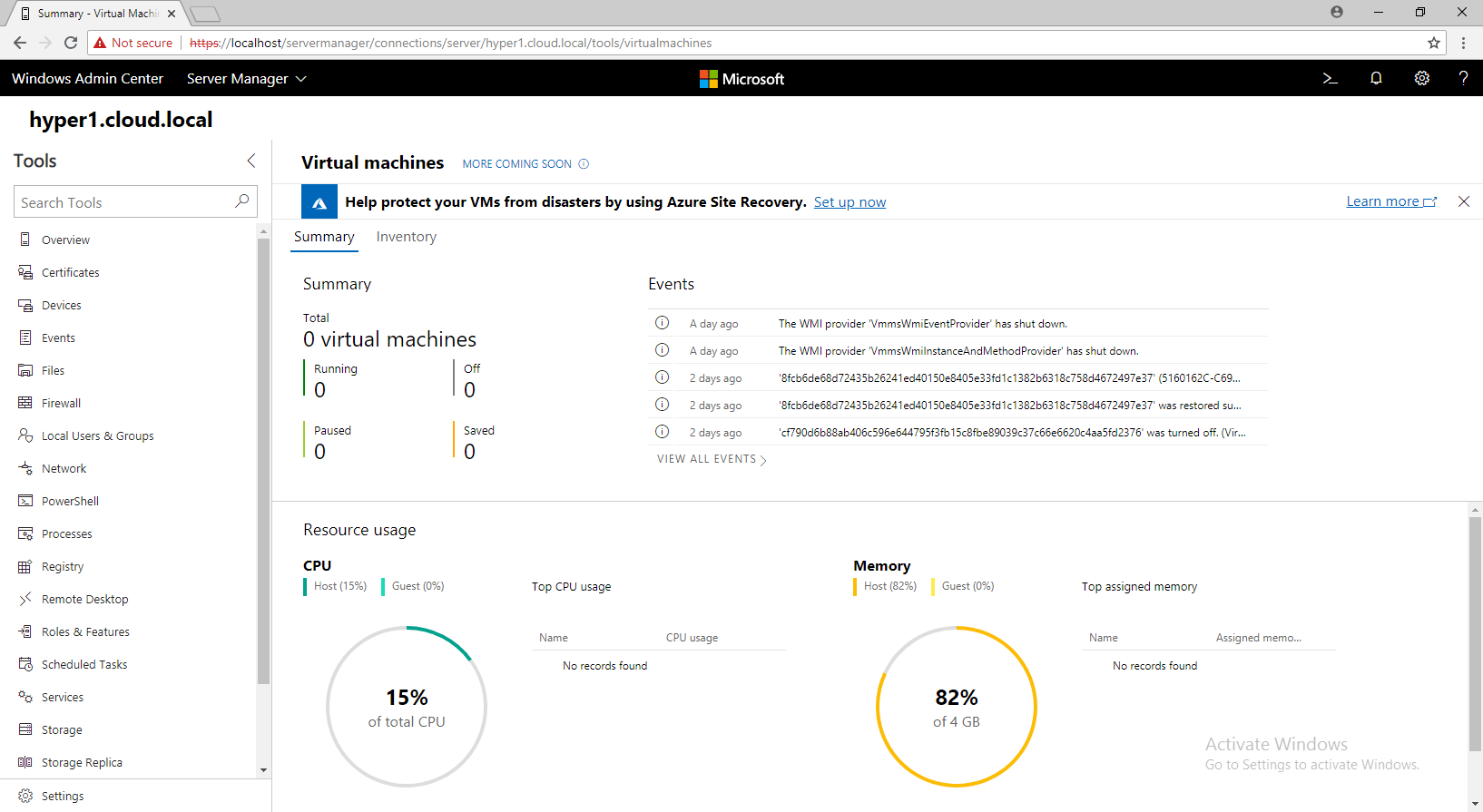
Task: Click info icon for VmmsWmiEventProvider event
Action: tap(663, 323)
